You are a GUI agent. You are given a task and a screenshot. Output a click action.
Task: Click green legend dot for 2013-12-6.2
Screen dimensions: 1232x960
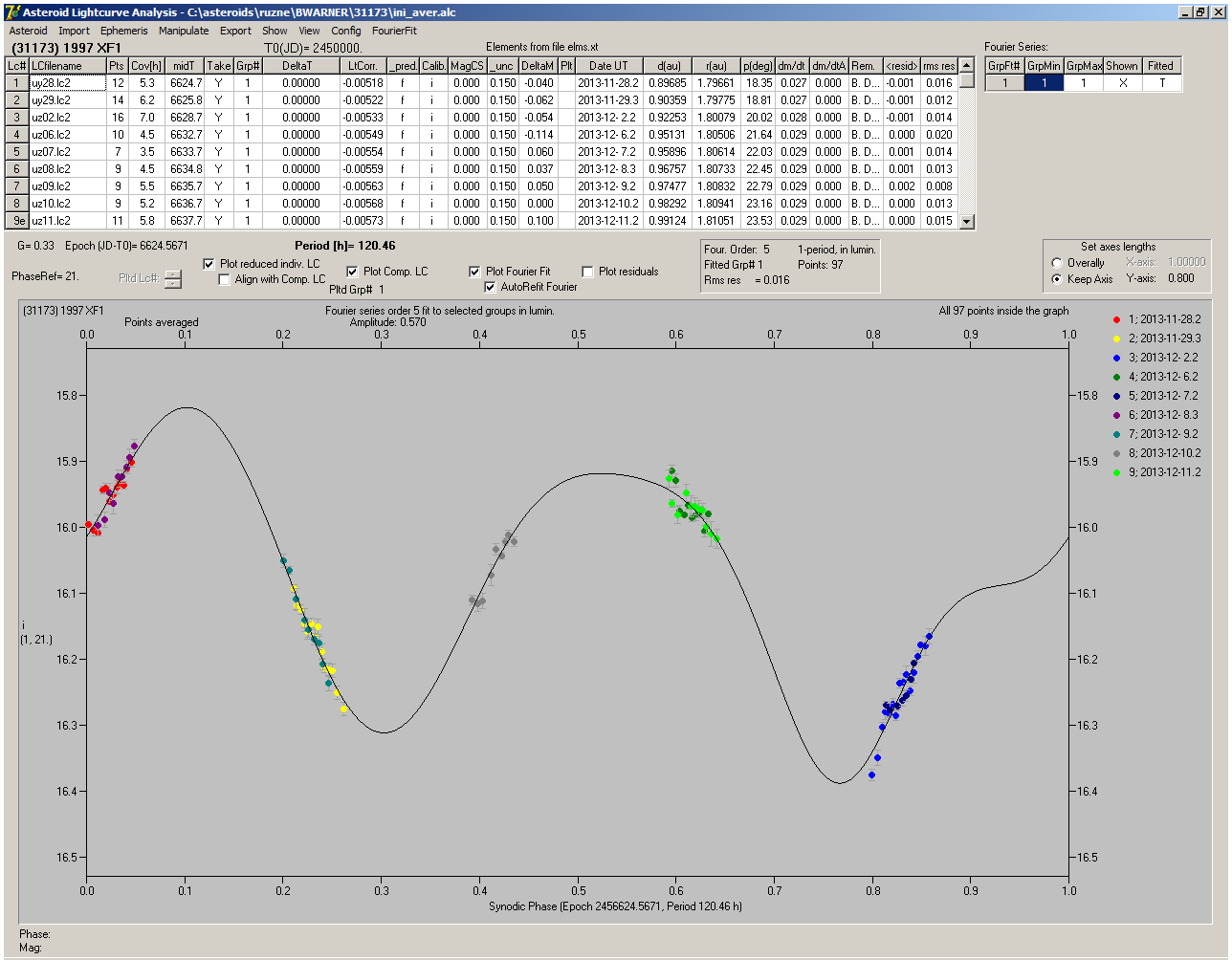1118,377
